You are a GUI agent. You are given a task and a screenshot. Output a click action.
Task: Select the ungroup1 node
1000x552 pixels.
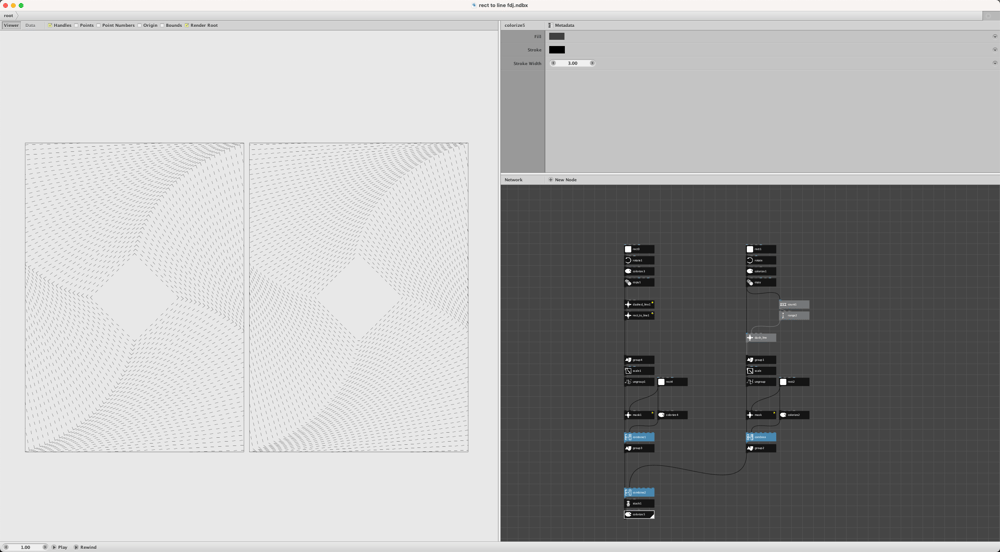click(x=639, y=382)
